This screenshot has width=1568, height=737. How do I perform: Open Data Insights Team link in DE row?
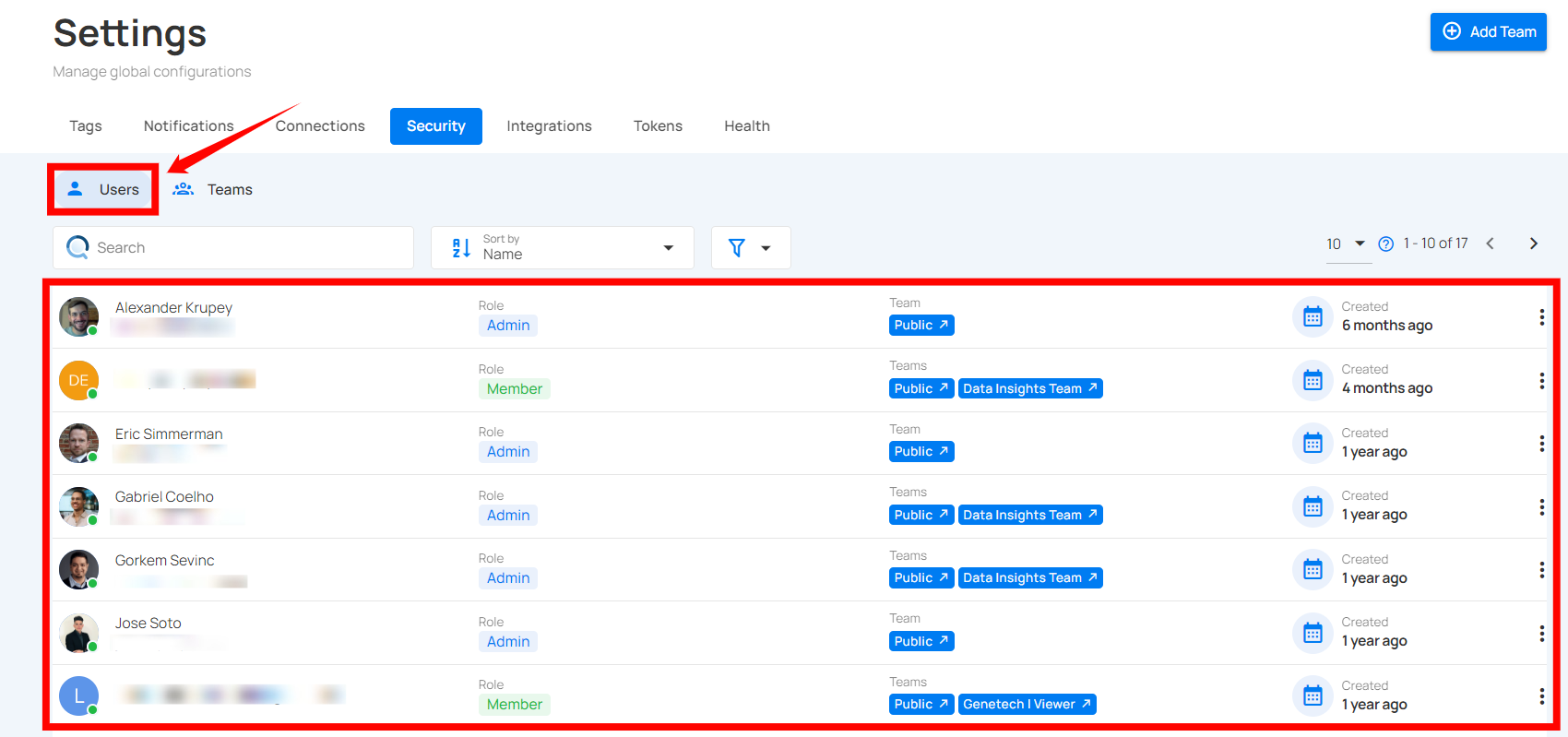1030,388
